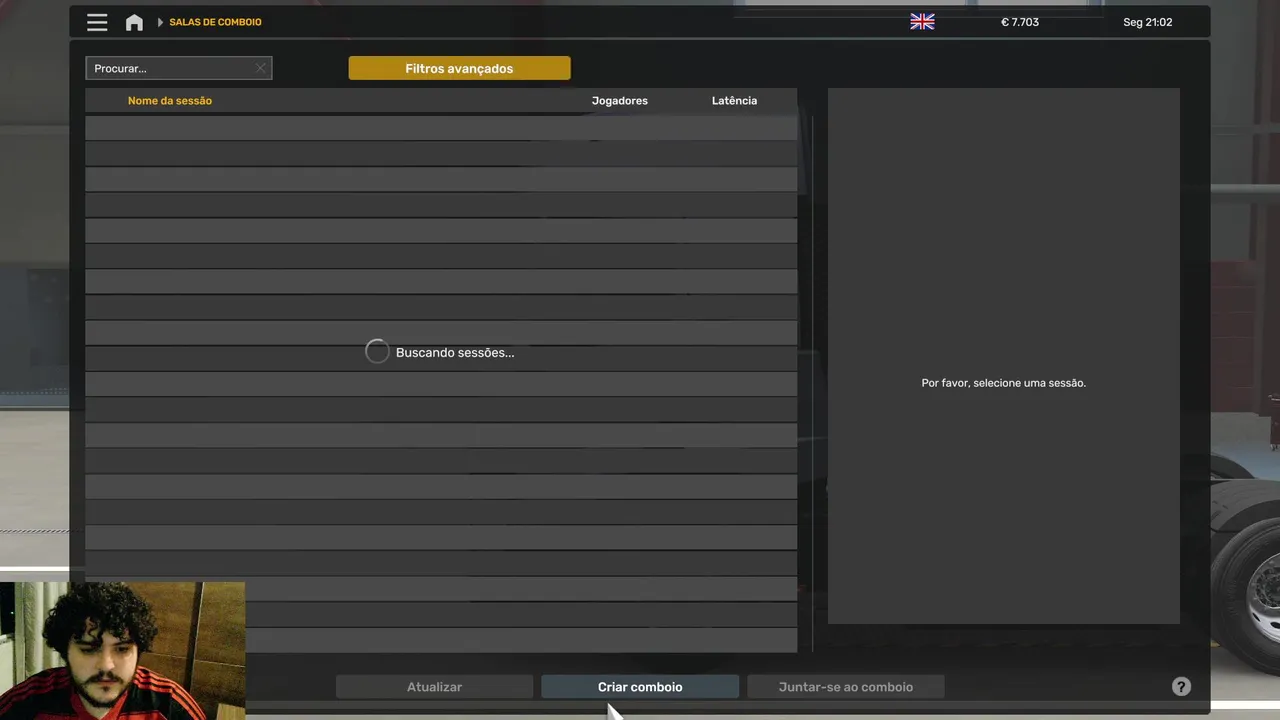Click the session list scrollbar
This screenshot has height=720, width=1280.
pyautogui.click(x=812, y=384)
